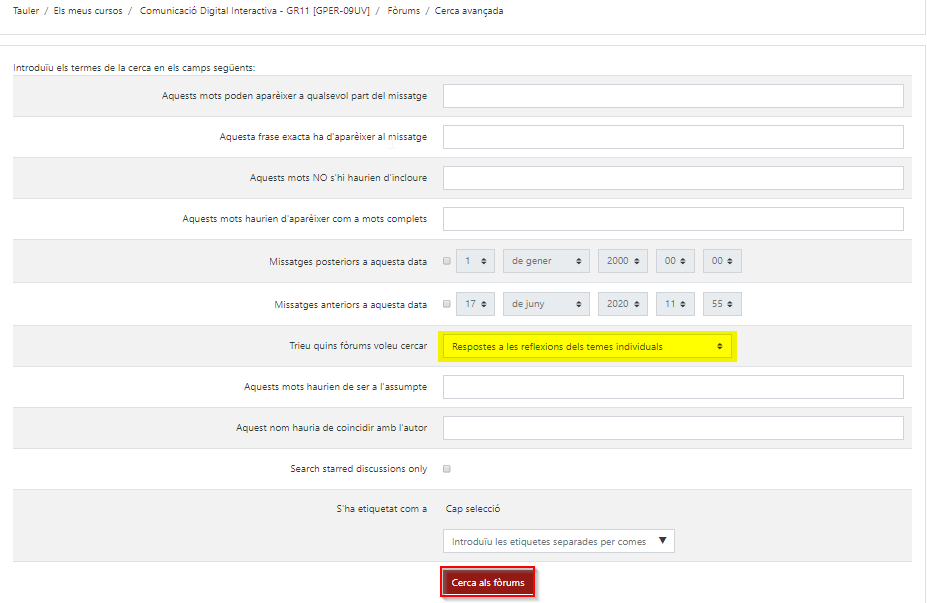
Task: Open Els meus cursos breadcrumb link
Action: click(x=87, y=11)
